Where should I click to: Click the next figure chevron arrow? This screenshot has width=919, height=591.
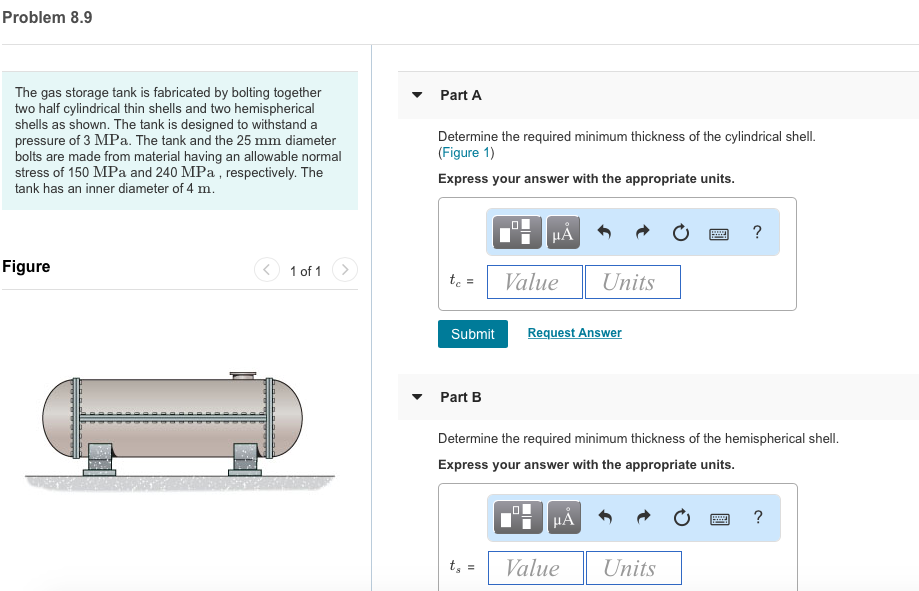click(x=344, y=269)
